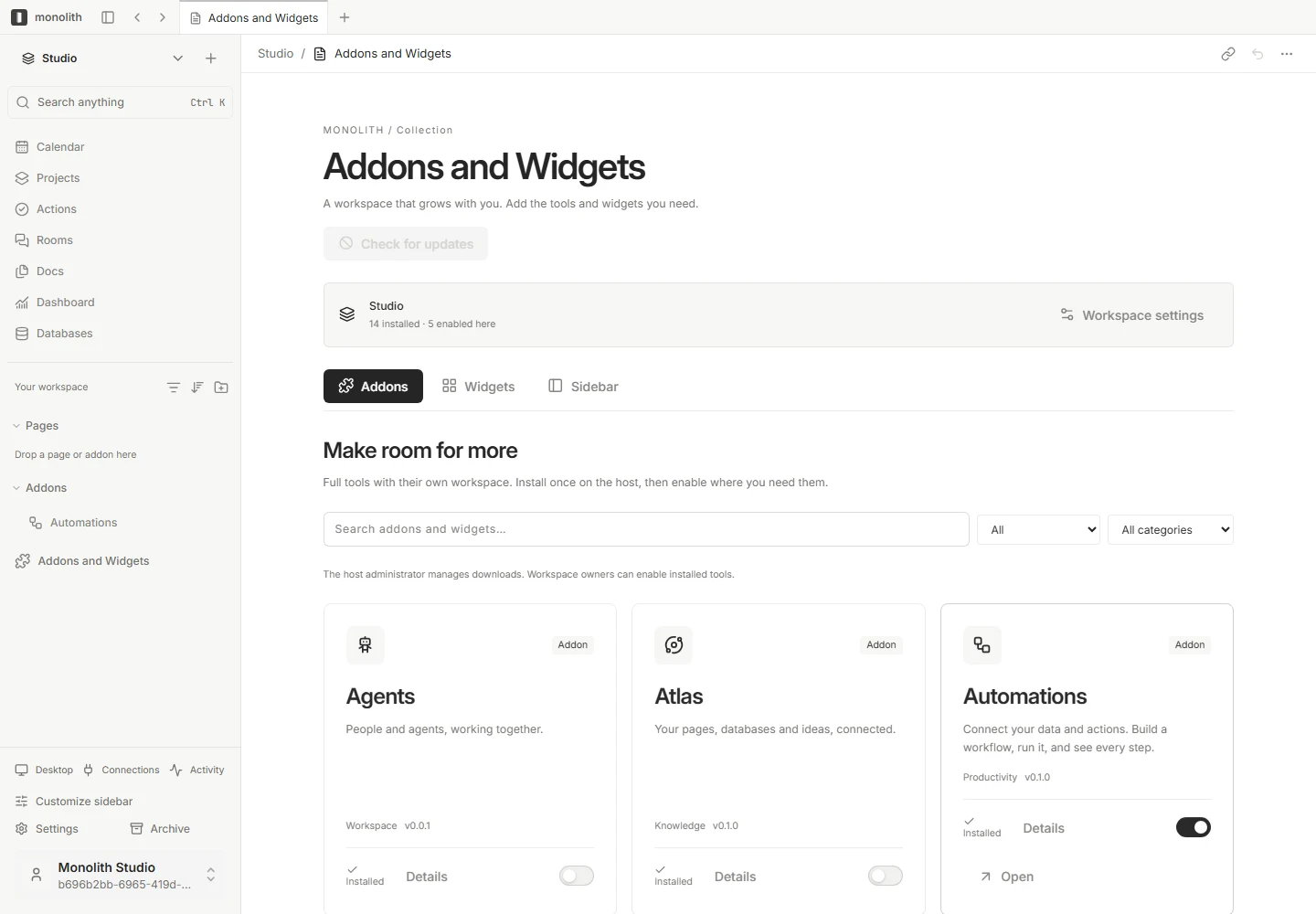
Task: Click the Search addons and widgets field
Action: coord(646,529)
